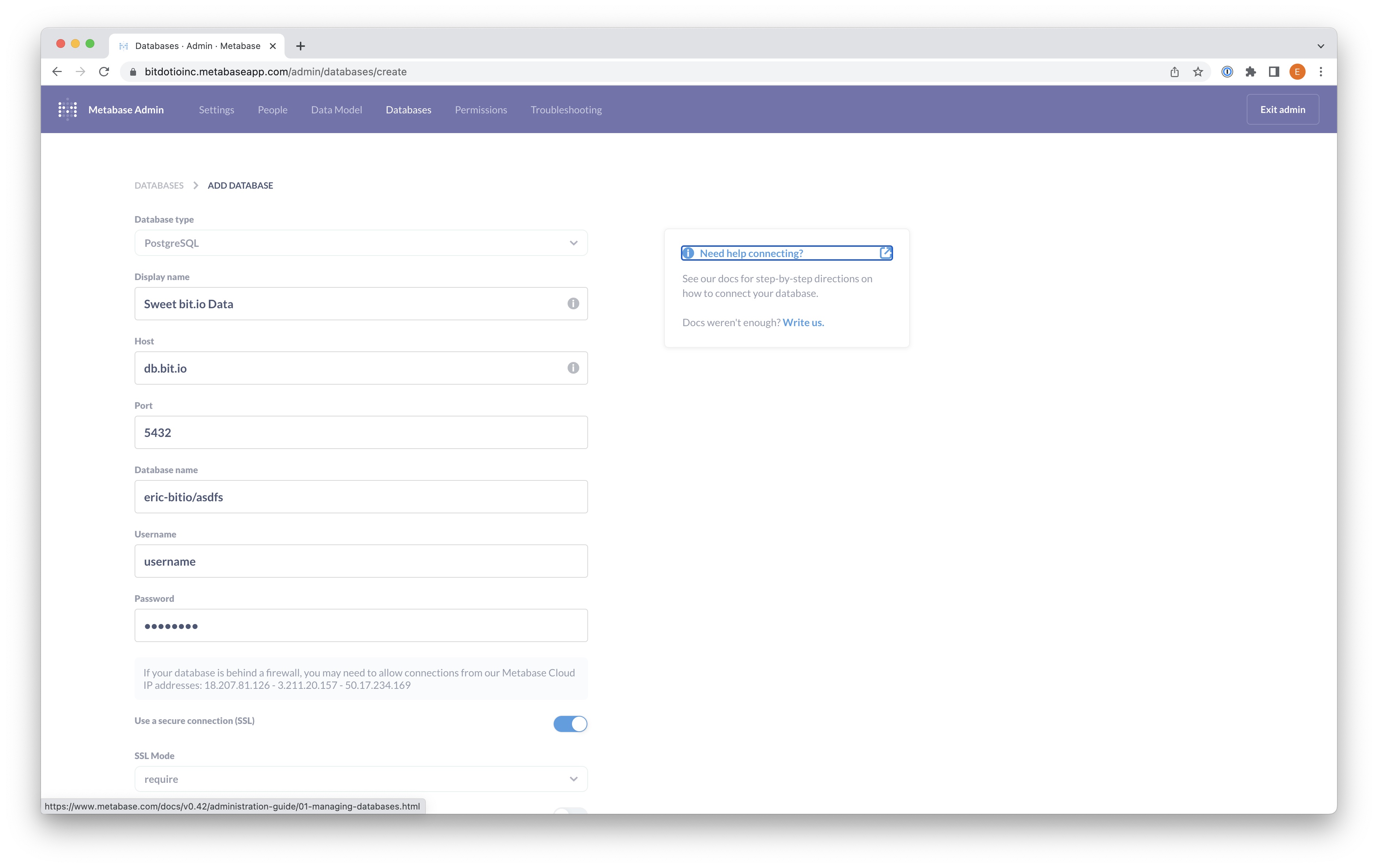Open the Database type PostgreSQL dropdown
Image resolution: width=1378 pixels, height=868 pixels.
coord(361,243)
